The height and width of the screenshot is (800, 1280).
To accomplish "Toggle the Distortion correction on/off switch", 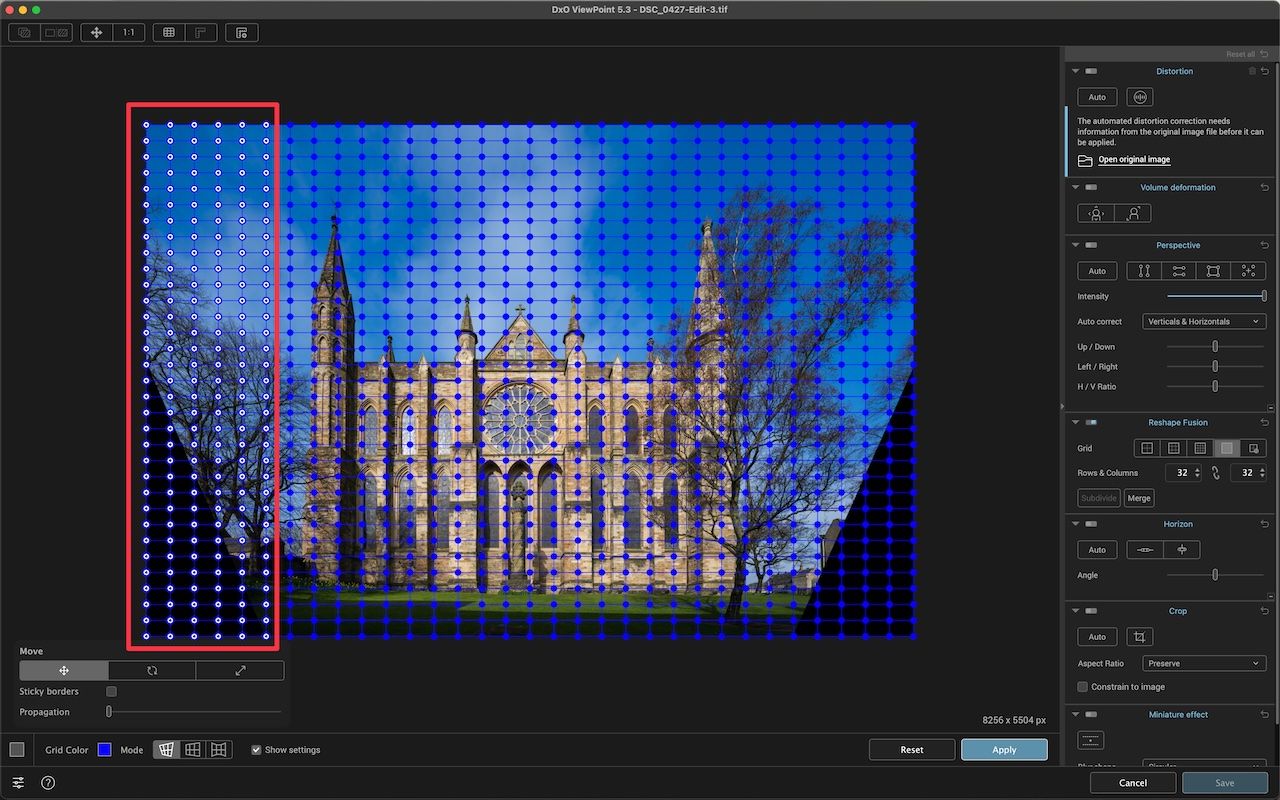I will tap(1091, 71).
